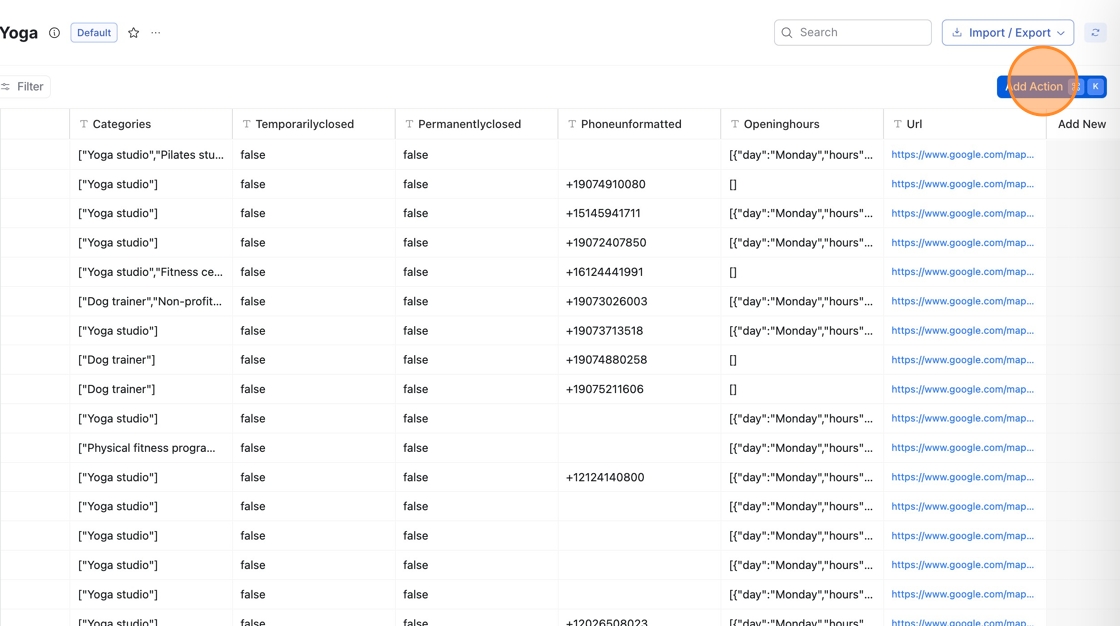The height and width of the screenshot is (626, 1120).
Task: Open the Google Maps link for +15145941711 row
Action: 962,214
